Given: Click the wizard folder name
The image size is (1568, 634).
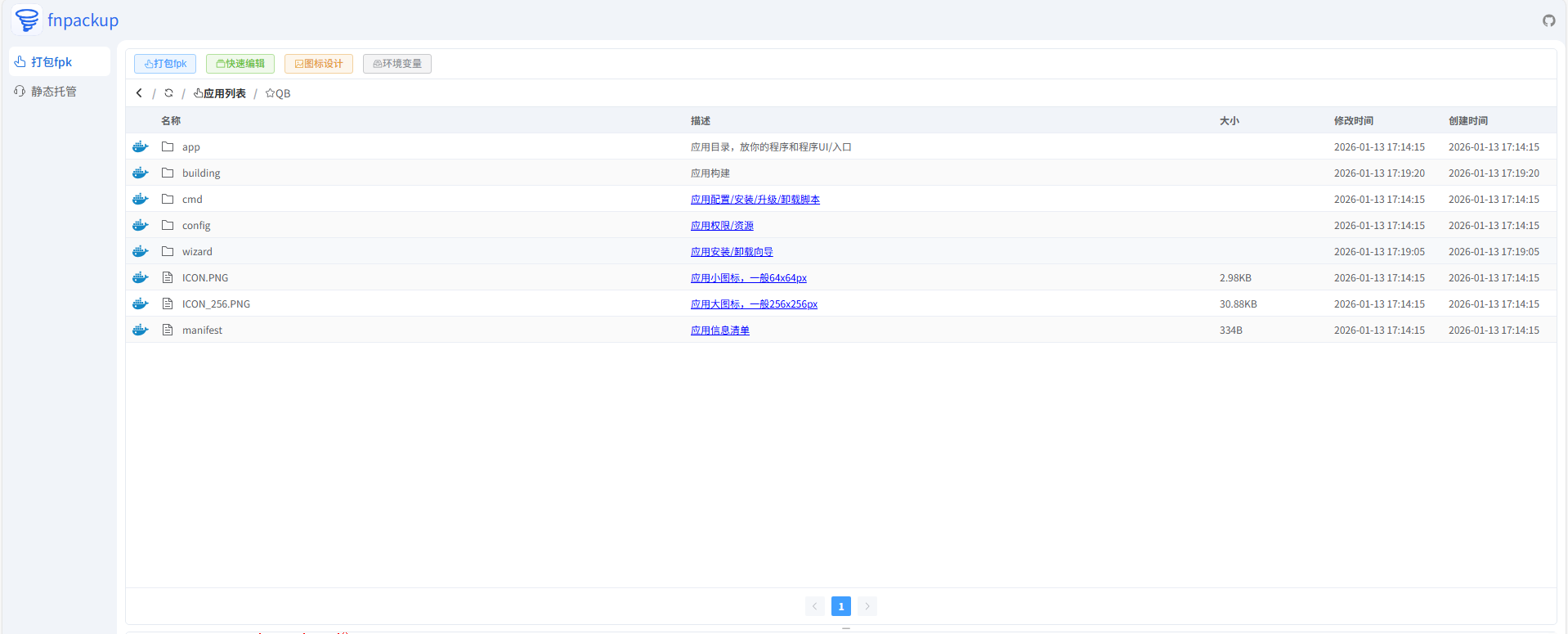Looking at the screenshot, I should tap(197, 251).
